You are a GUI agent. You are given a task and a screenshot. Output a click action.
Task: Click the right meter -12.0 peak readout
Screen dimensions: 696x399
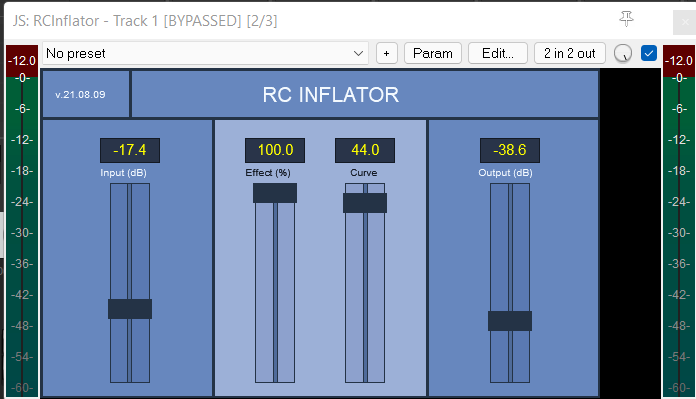(679, 61)
